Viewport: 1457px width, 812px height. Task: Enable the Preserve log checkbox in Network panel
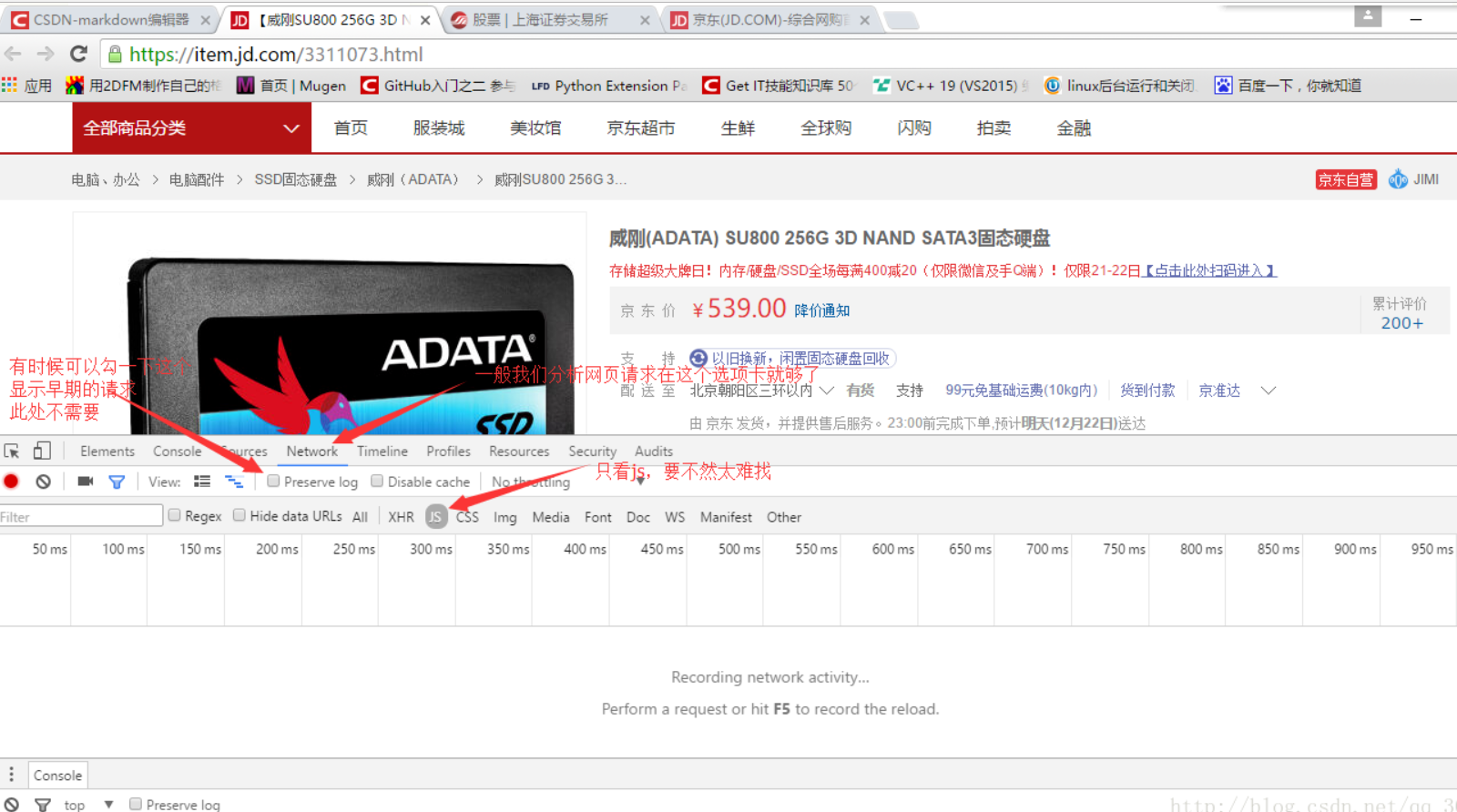tap(273, 482)
